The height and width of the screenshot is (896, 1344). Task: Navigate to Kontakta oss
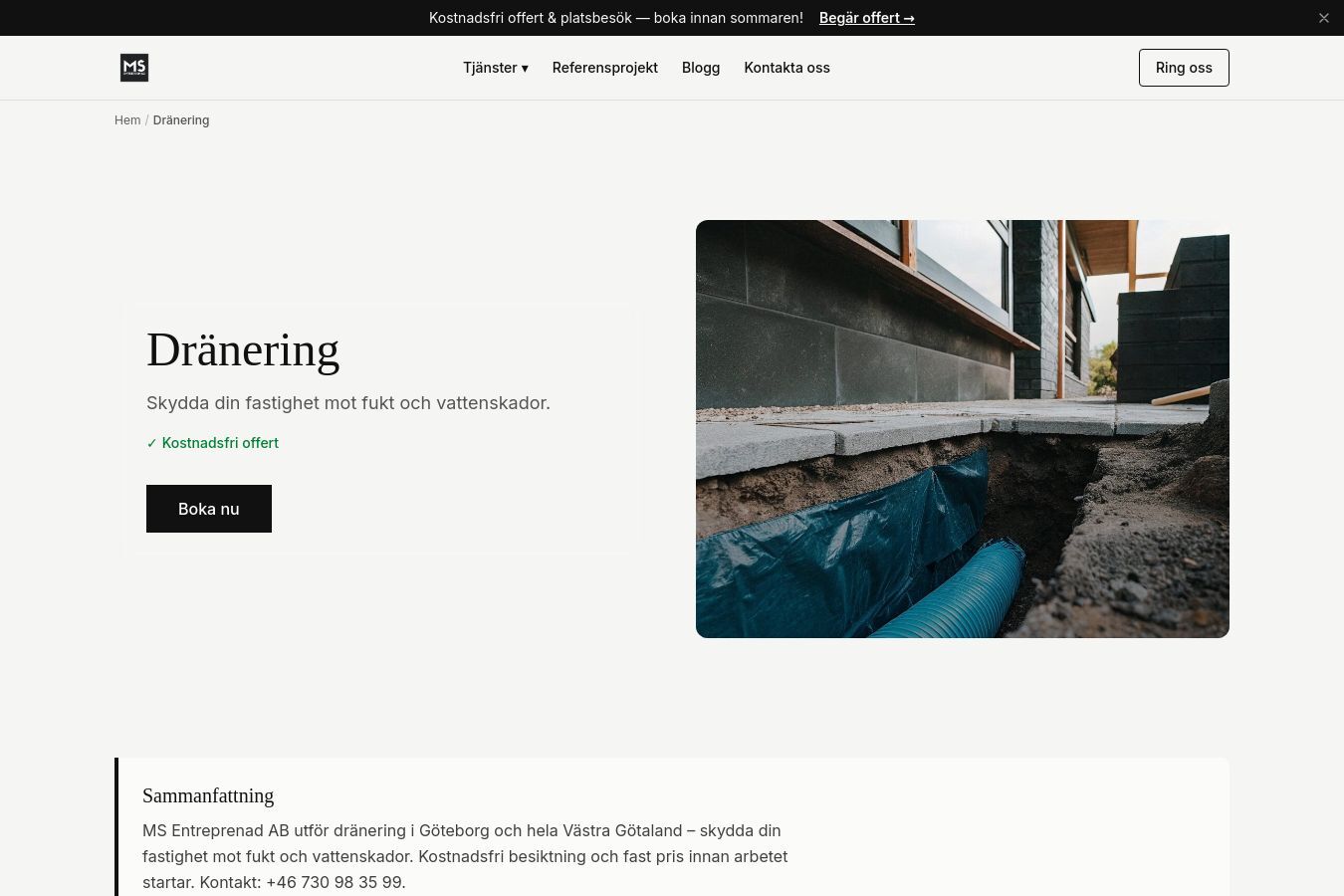pyautogui.click(x=786, y=68)
